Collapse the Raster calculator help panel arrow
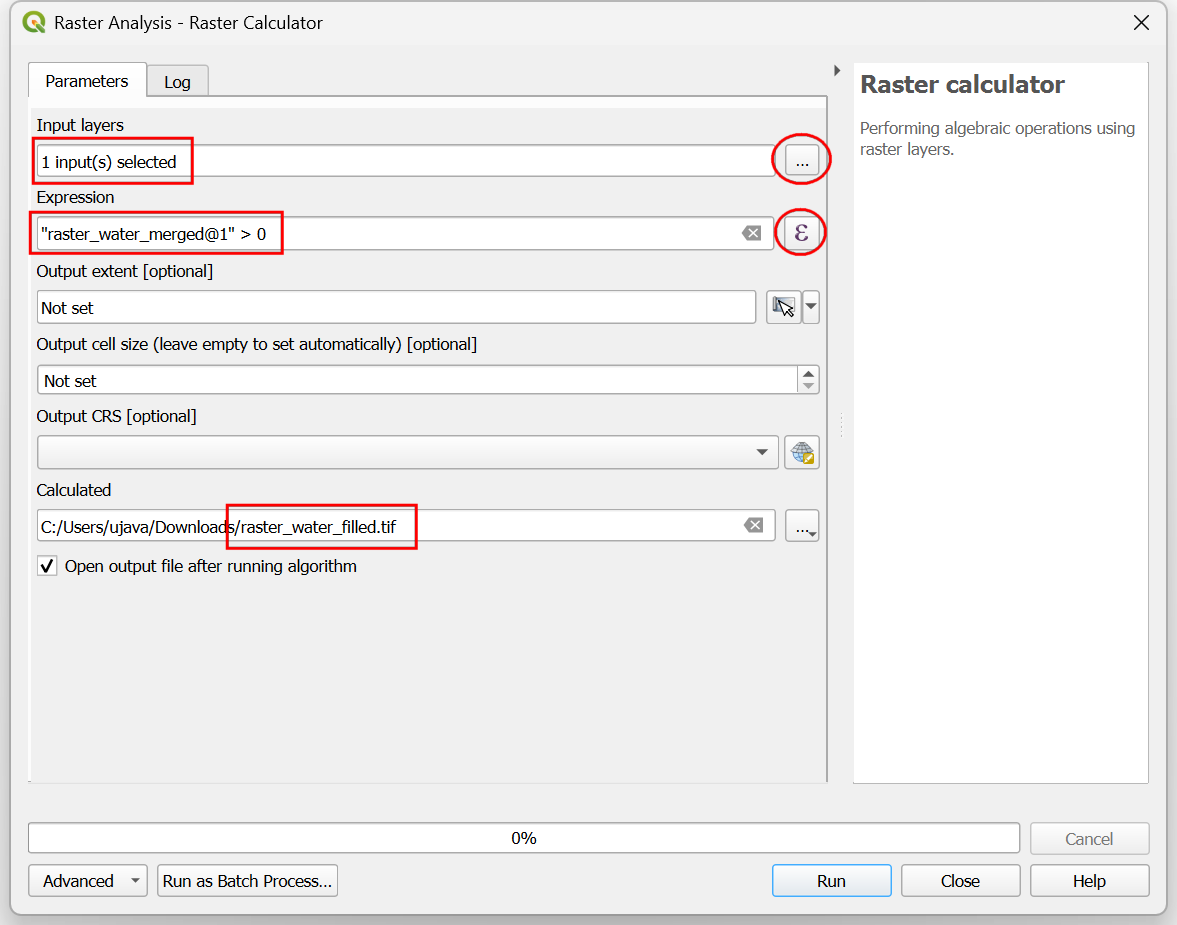The height and width of the screenshot is (925, 1177). (x=836, y=70)
